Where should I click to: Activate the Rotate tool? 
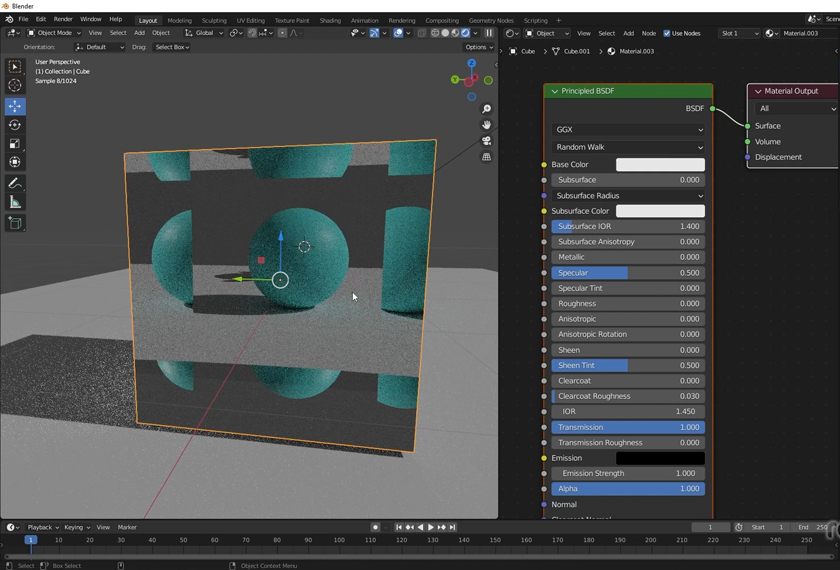click(15, 125)
